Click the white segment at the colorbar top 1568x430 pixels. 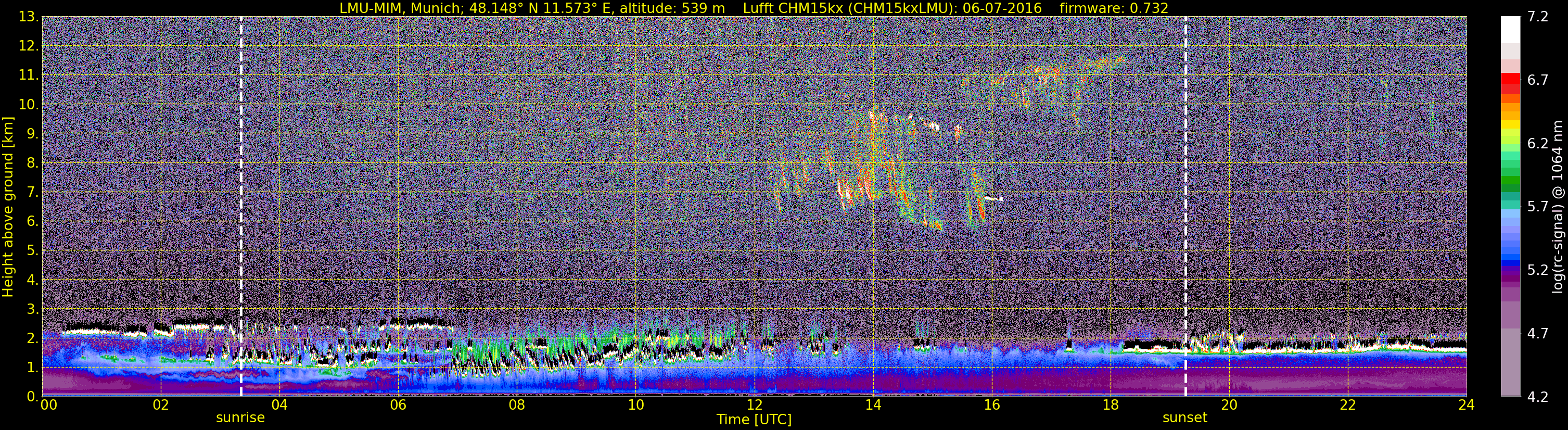[x=1510, y=29]
